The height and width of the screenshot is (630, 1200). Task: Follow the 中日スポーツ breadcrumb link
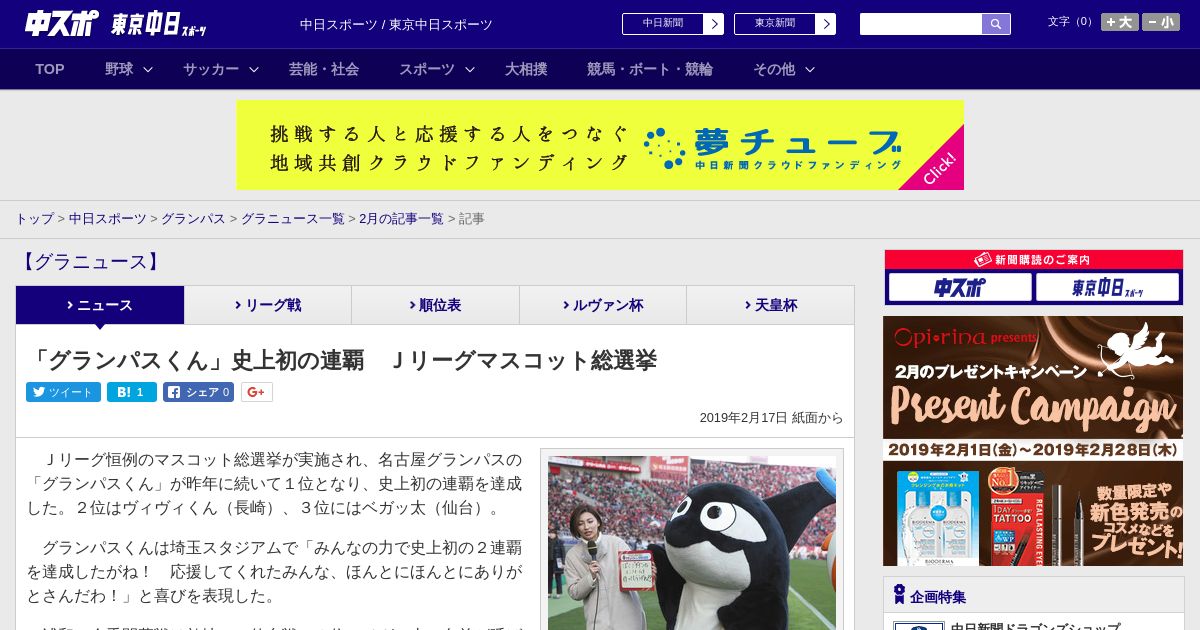tap(108, 218)
